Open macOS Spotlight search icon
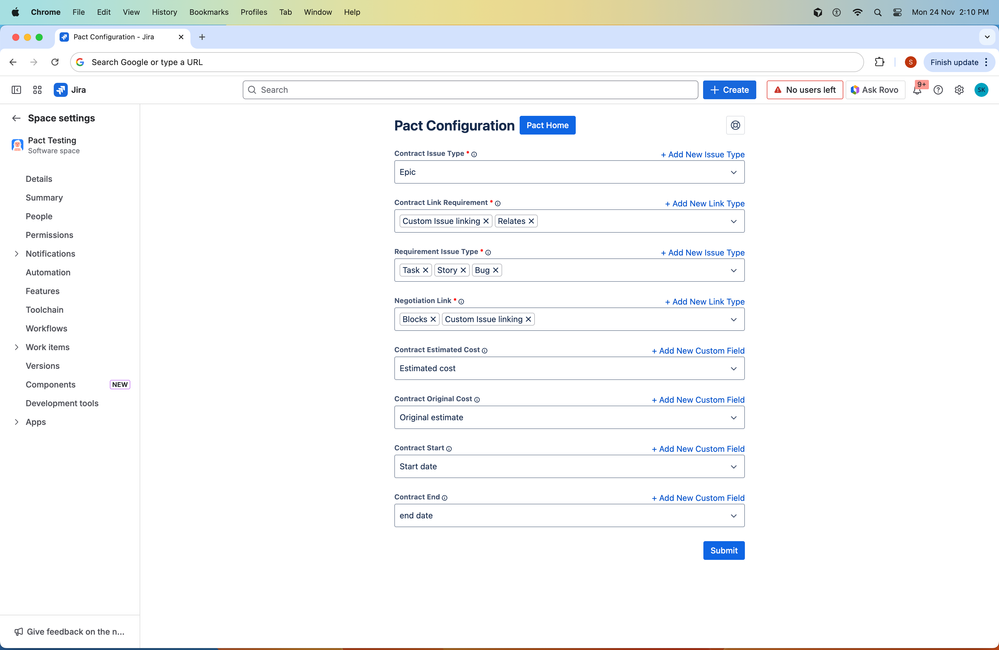The height and width of the screenshot is (650, 999). tap(878, 12)
